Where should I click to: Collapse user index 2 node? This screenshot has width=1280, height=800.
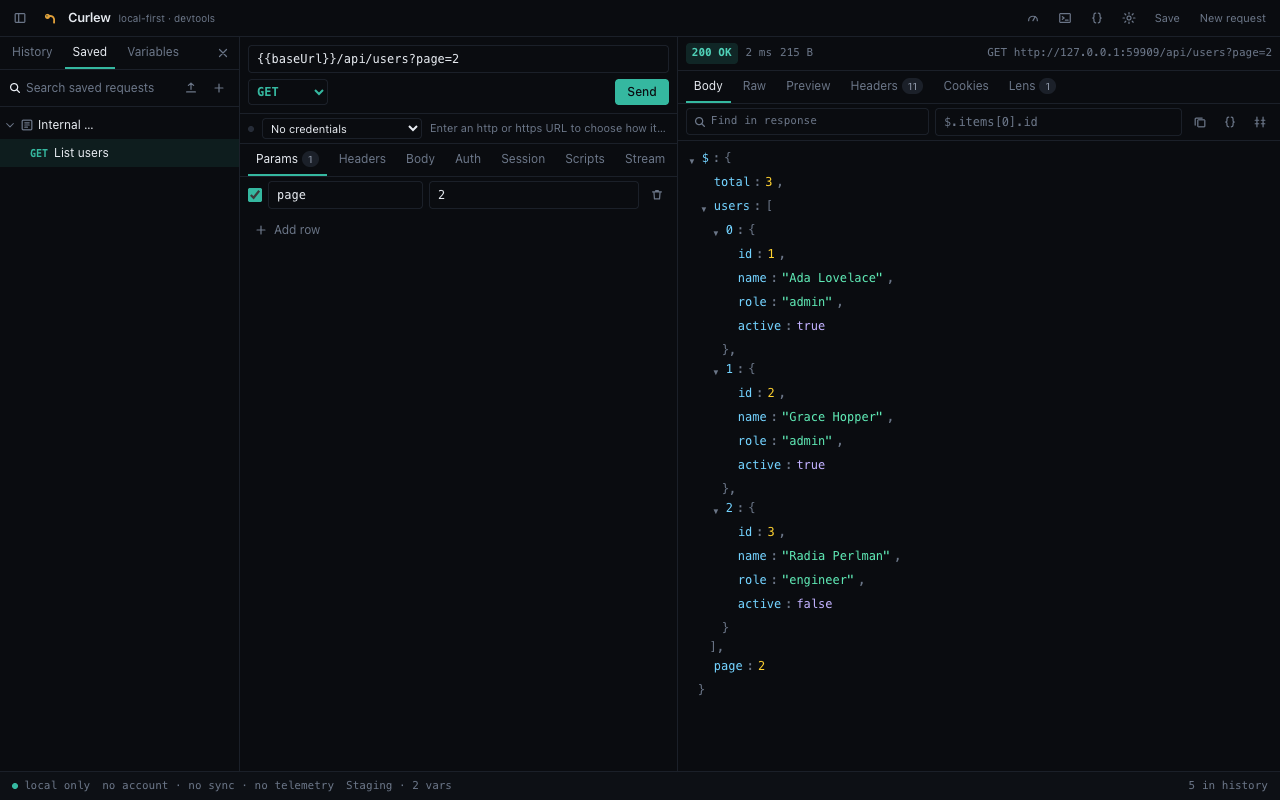pos(716,510)
